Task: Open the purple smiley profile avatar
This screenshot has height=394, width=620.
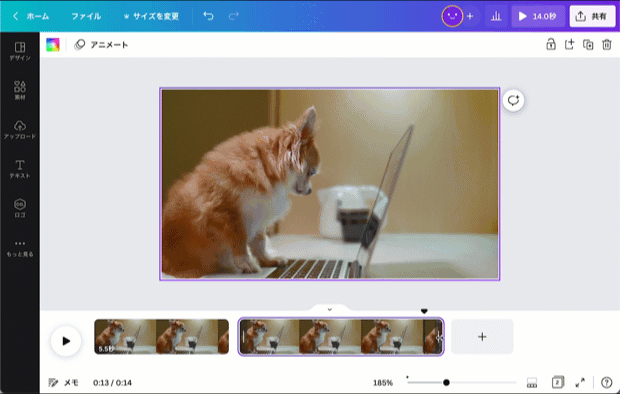Action: click(x=452, y=16)
